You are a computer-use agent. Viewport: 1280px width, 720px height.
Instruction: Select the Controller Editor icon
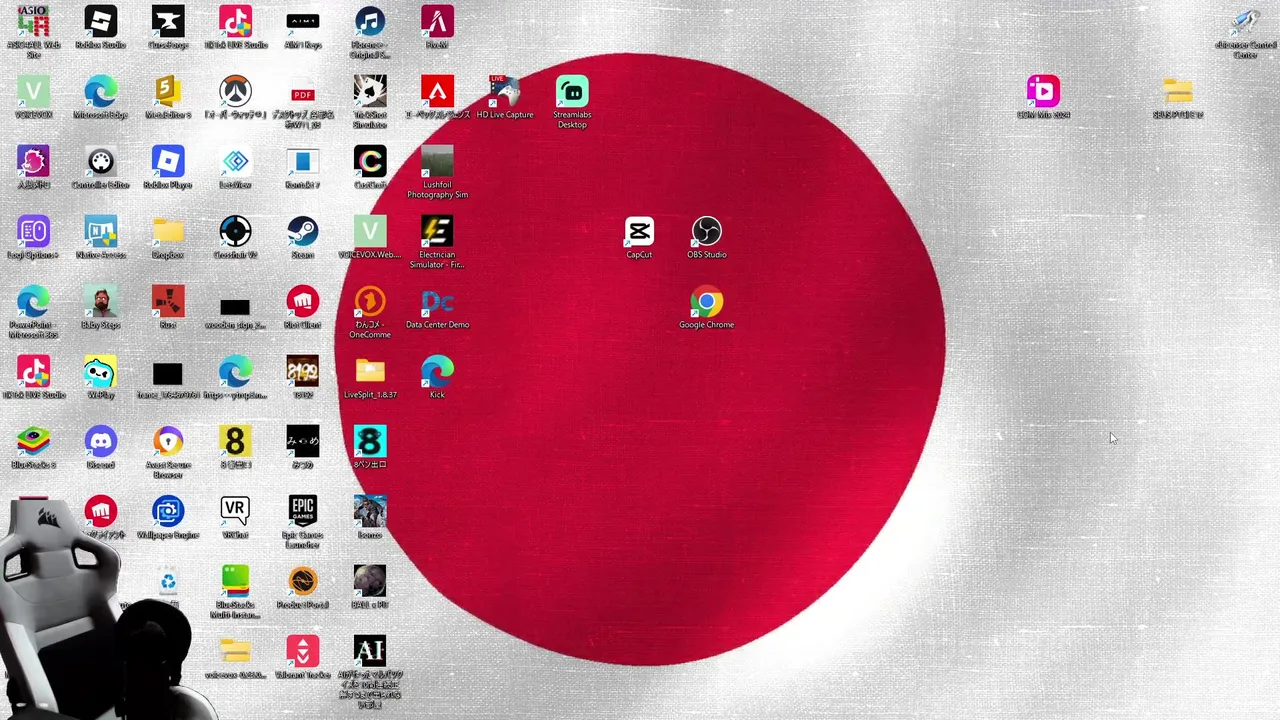click(101, 162)
